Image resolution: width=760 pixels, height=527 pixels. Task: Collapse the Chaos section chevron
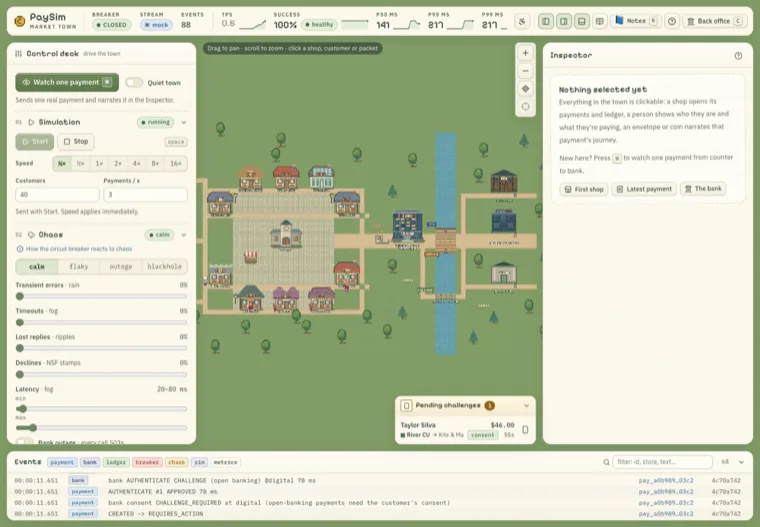pyautogui.click(x=184, y=235)
